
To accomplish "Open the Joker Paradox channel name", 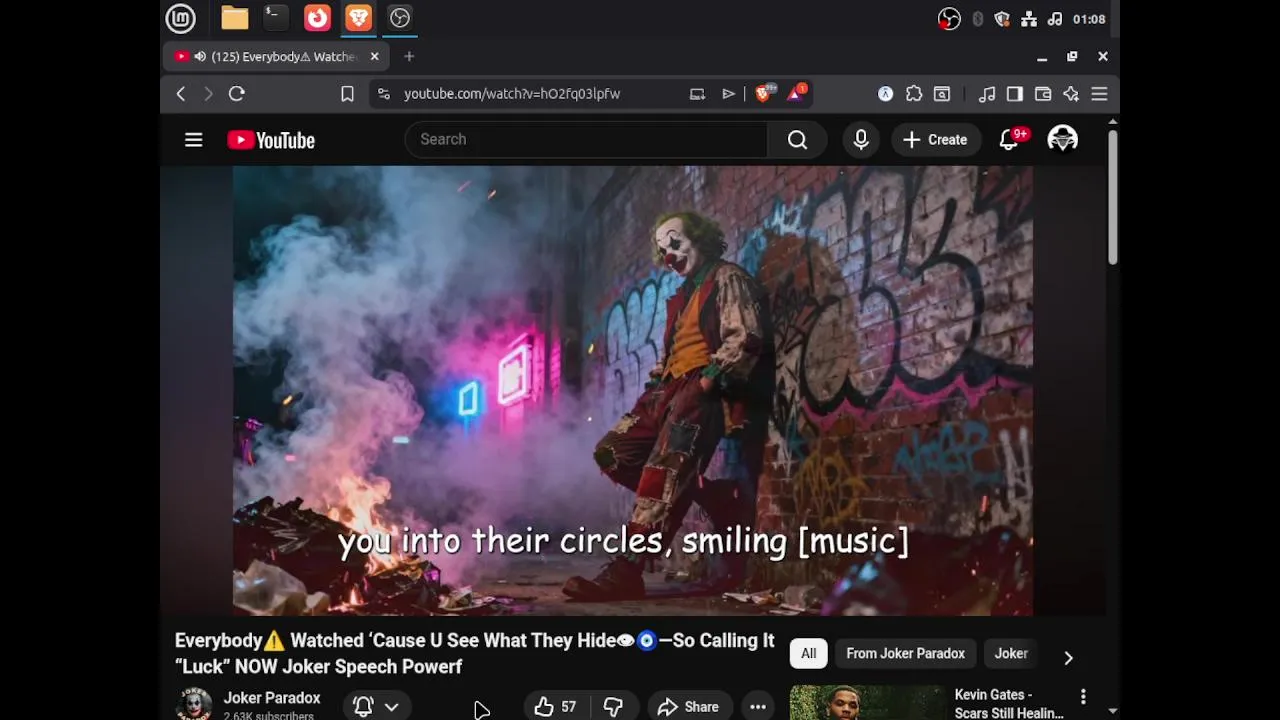I will (x=272, y=698).
